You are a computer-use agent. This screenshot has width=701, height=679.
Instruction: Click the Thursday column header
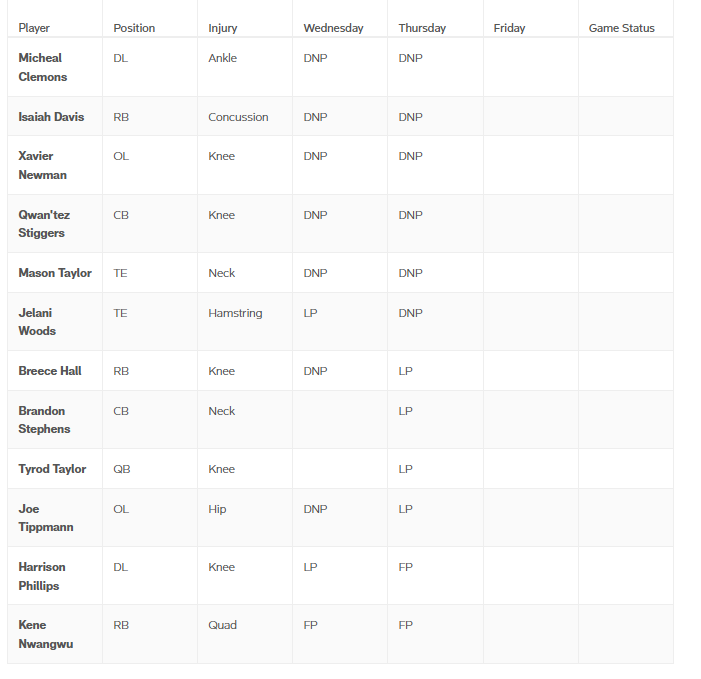point(422,28)
